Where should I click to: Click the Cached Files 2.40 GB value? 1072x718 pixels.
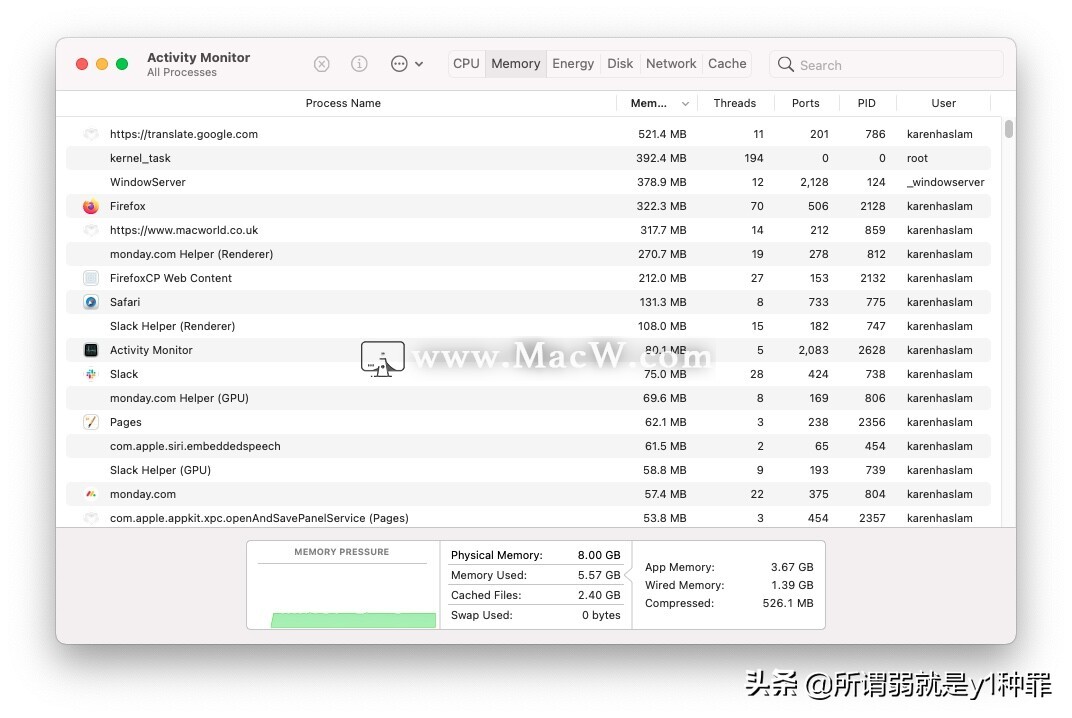pyautogui.click(x=599, y=595)
